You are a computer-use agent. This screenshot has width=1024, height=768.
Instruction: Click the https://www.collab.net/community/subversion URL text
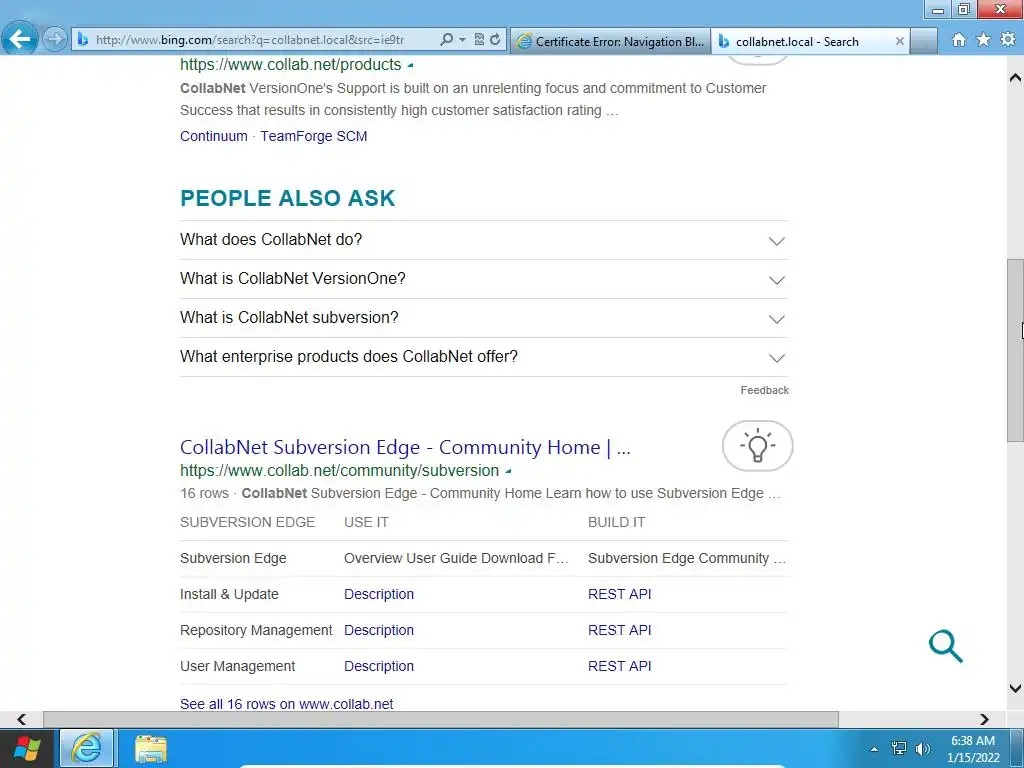click(x=340, y=470)
